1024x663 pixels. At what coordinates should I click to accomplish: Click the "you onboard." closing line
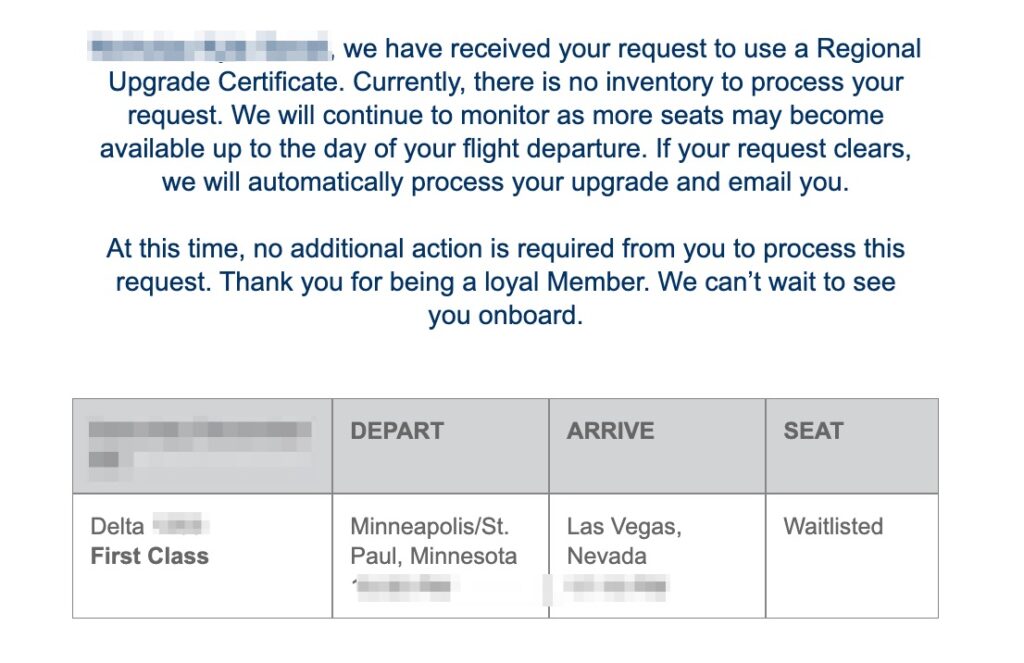tap(505, 315)
